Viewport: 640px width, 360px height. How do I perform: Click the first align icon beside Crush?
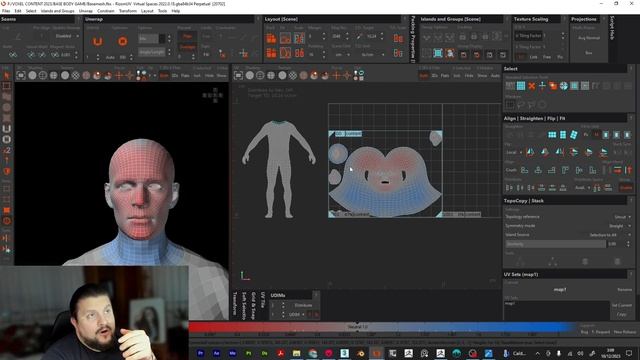[524, 170]
